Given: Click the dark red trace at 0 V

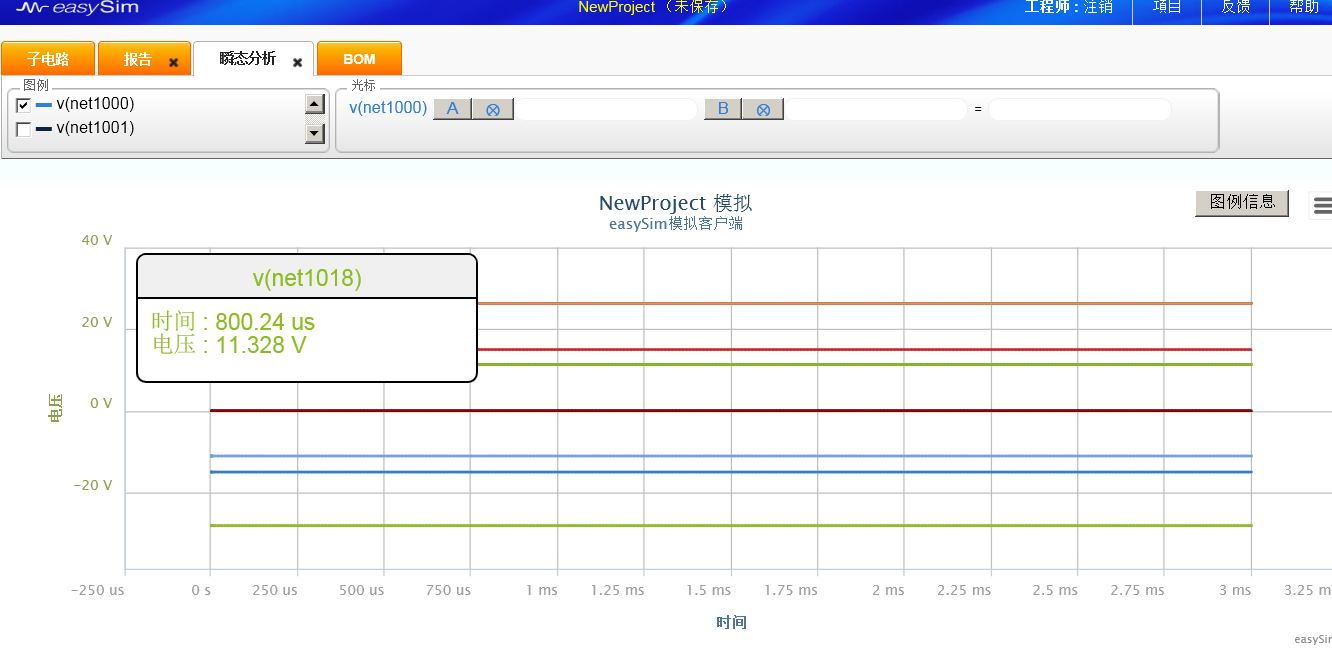Looking at the screenshot, I should 730,410.
